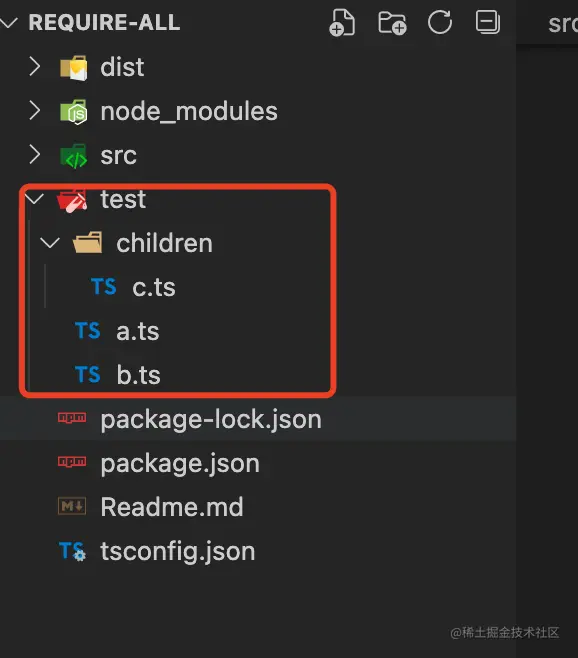This screenshot has width=578, height=658.
Task: Collapse the REQUIRE-ALL root section chevron
Action: pyautogui.click(x=9, y=22)
